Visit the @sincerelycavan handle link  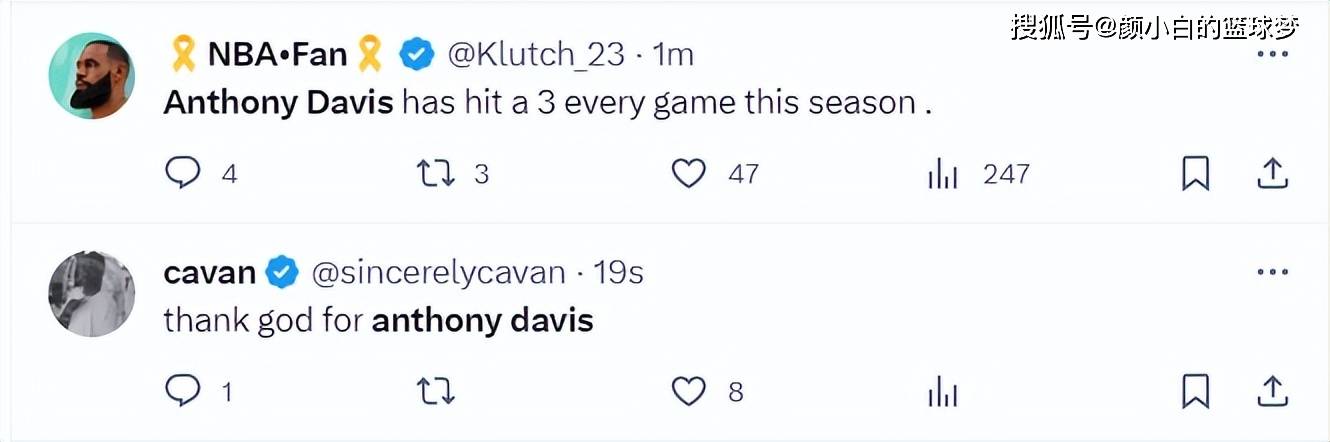(x=439, y=272)
